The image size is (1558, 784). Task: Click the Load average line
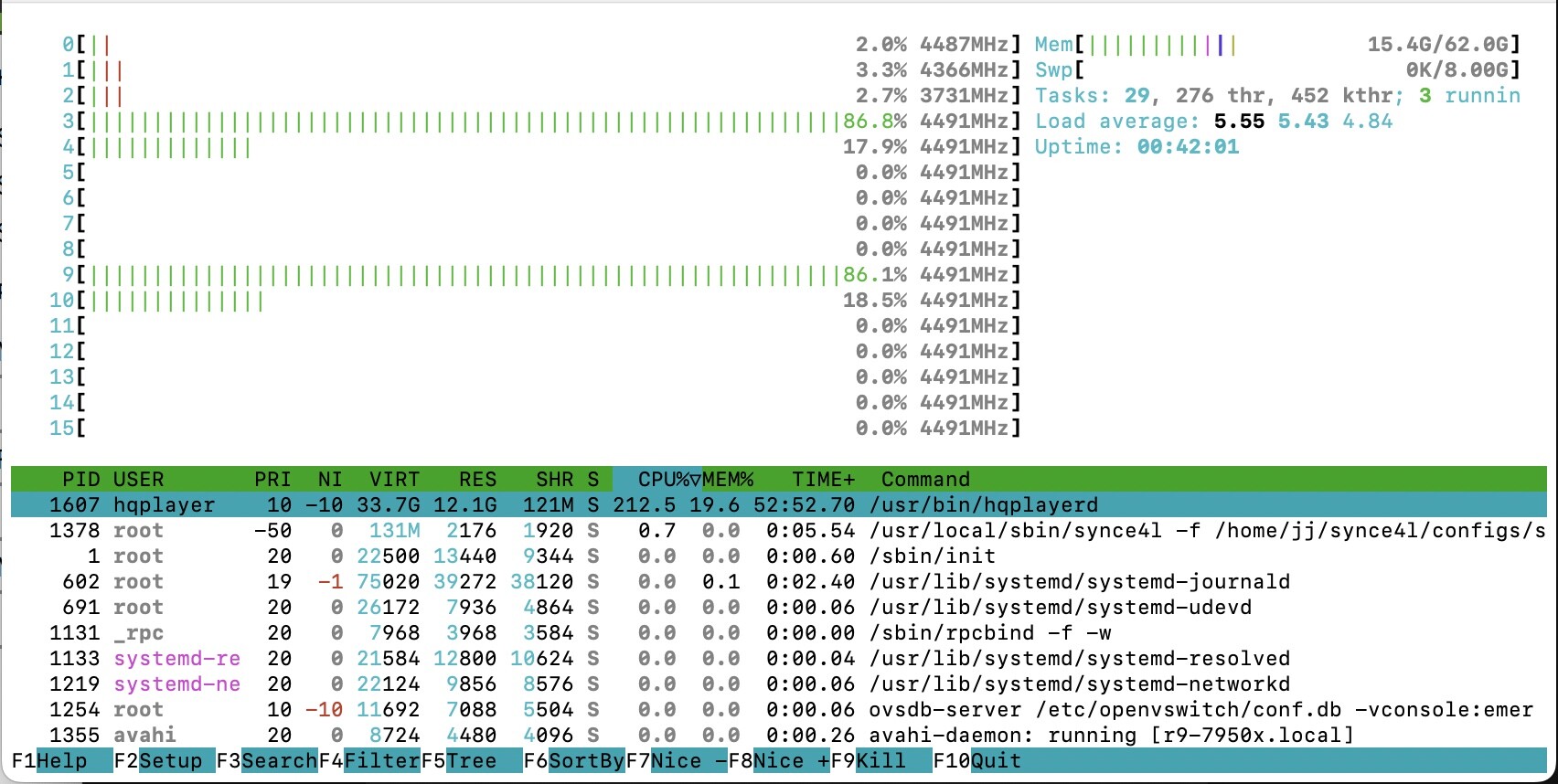click(x=1213, y=121)
